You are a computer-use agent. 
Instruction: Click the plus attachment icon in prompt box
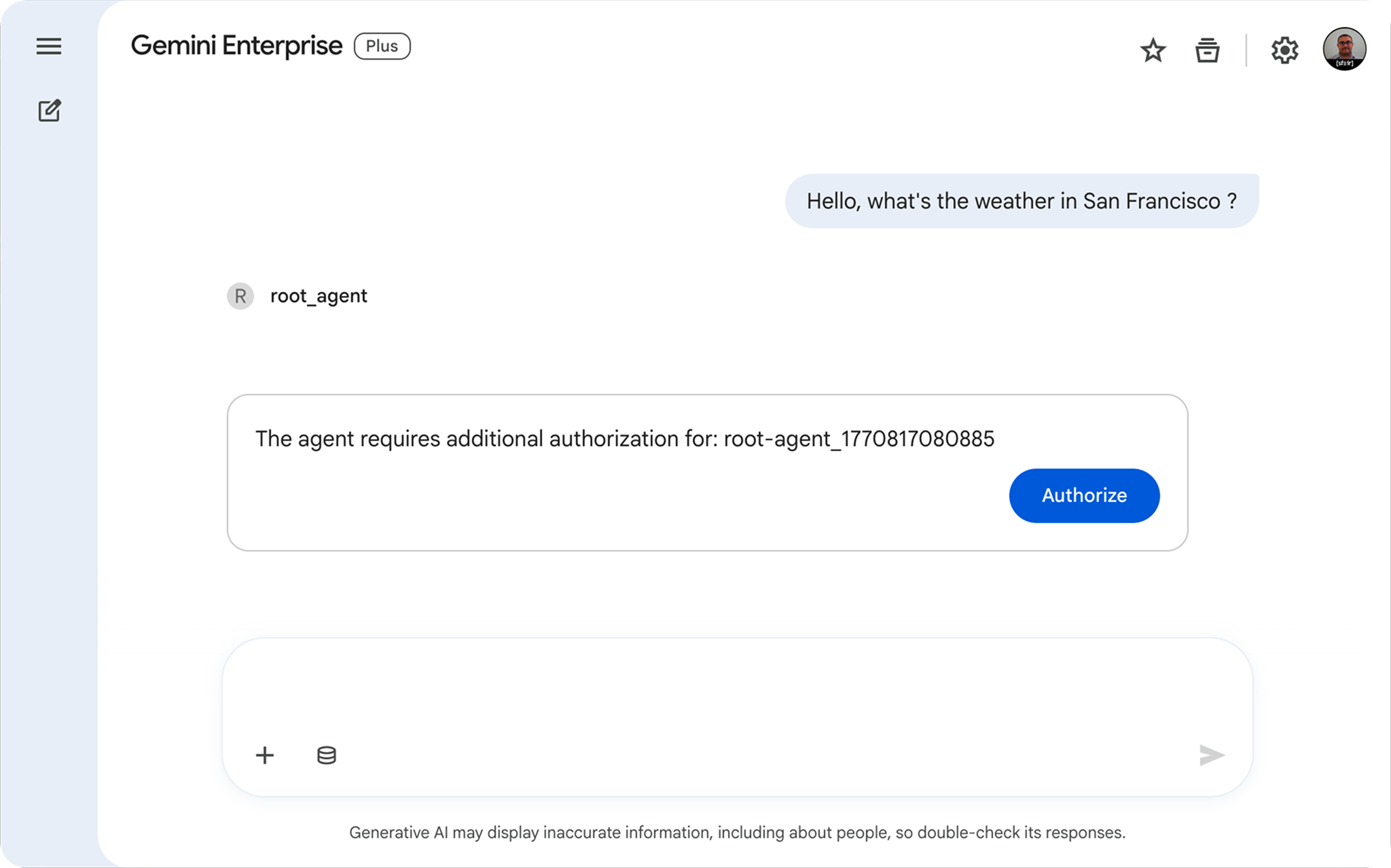click(265, 755)
